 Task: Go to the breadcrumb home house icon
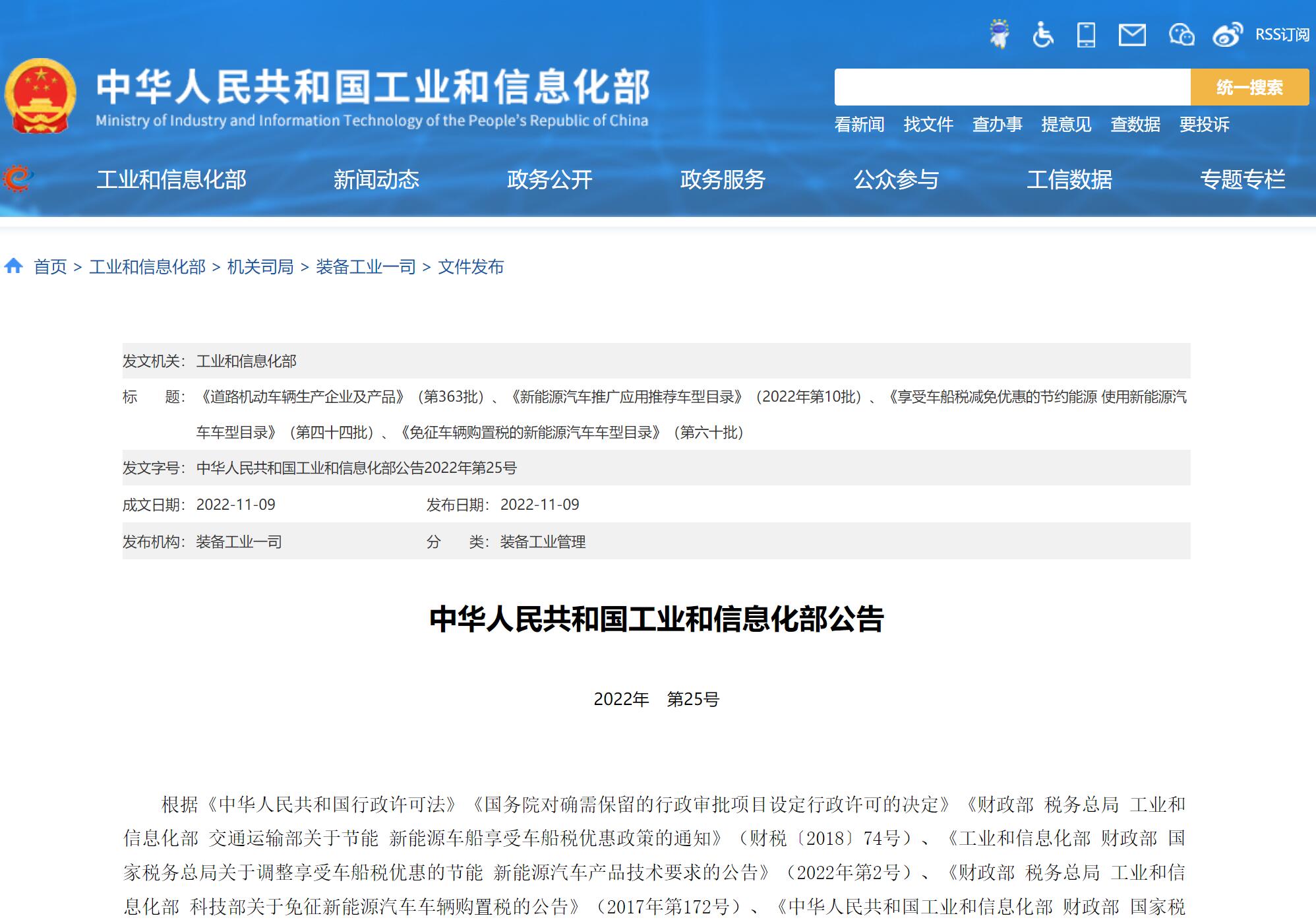[14, 266]
